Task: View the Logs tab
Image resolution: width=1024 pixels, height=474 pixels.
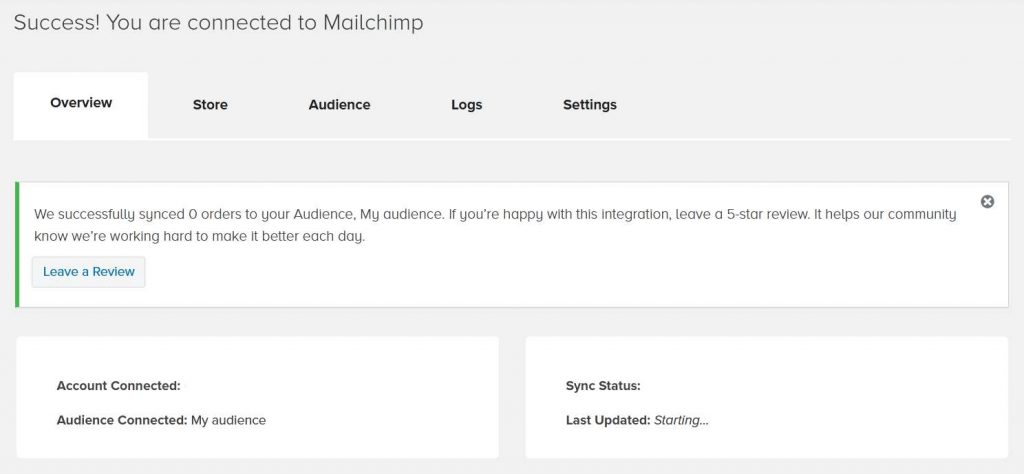Action: pos(467,104)
